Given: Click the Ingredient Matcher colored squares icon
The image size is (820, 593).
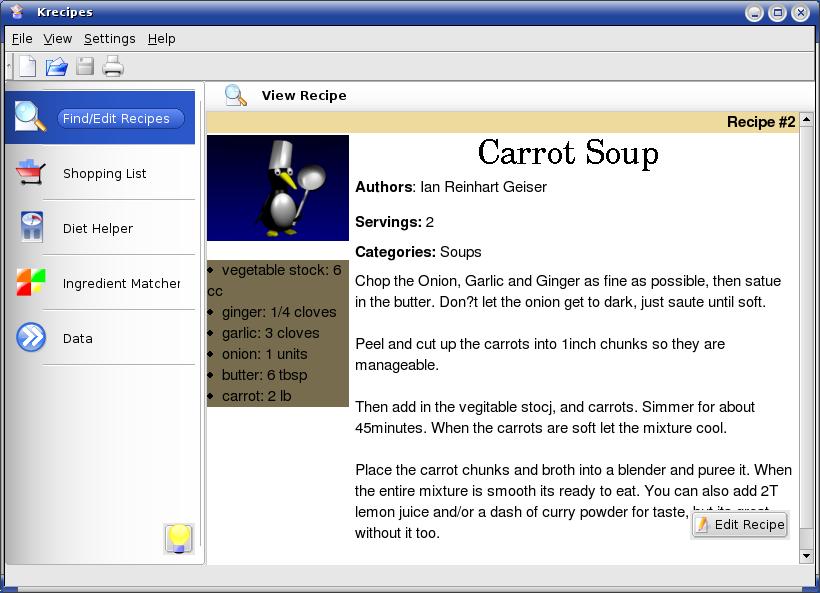Looking at the screenshot, I should pos(31,283).
